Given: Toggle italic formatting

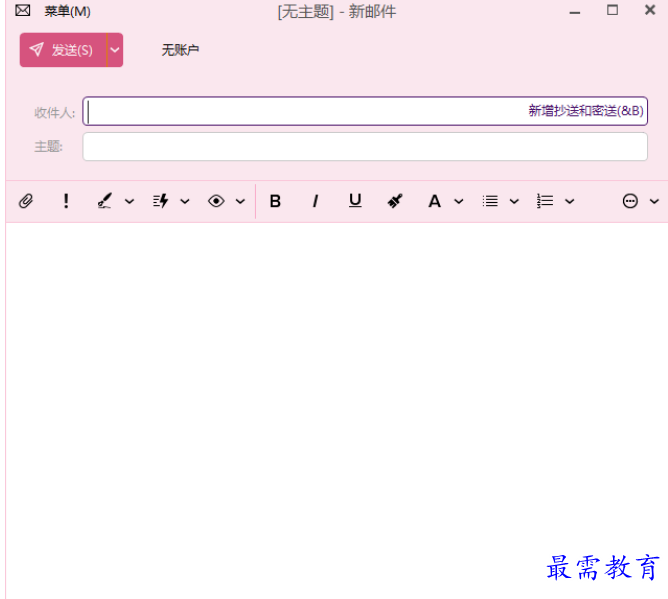Looking at the screenshot, I should pyautogui.click(x=315, y=201).
